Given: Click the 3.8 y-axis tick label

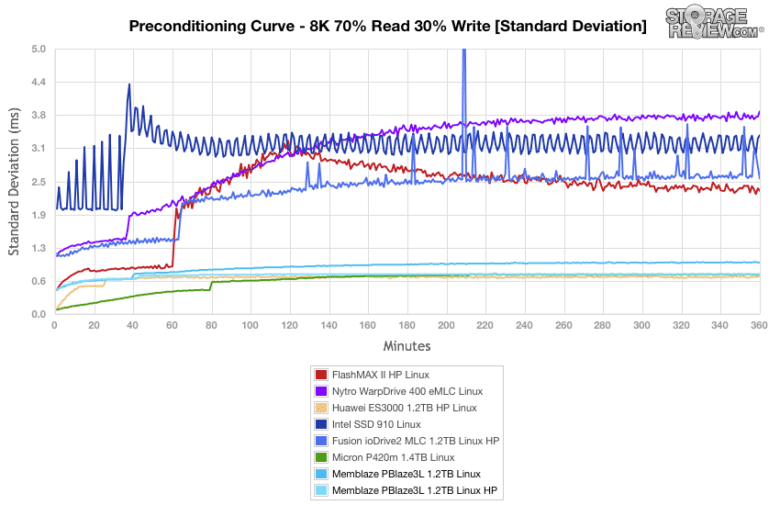Looking at the screenshot, I should (38, 115).
